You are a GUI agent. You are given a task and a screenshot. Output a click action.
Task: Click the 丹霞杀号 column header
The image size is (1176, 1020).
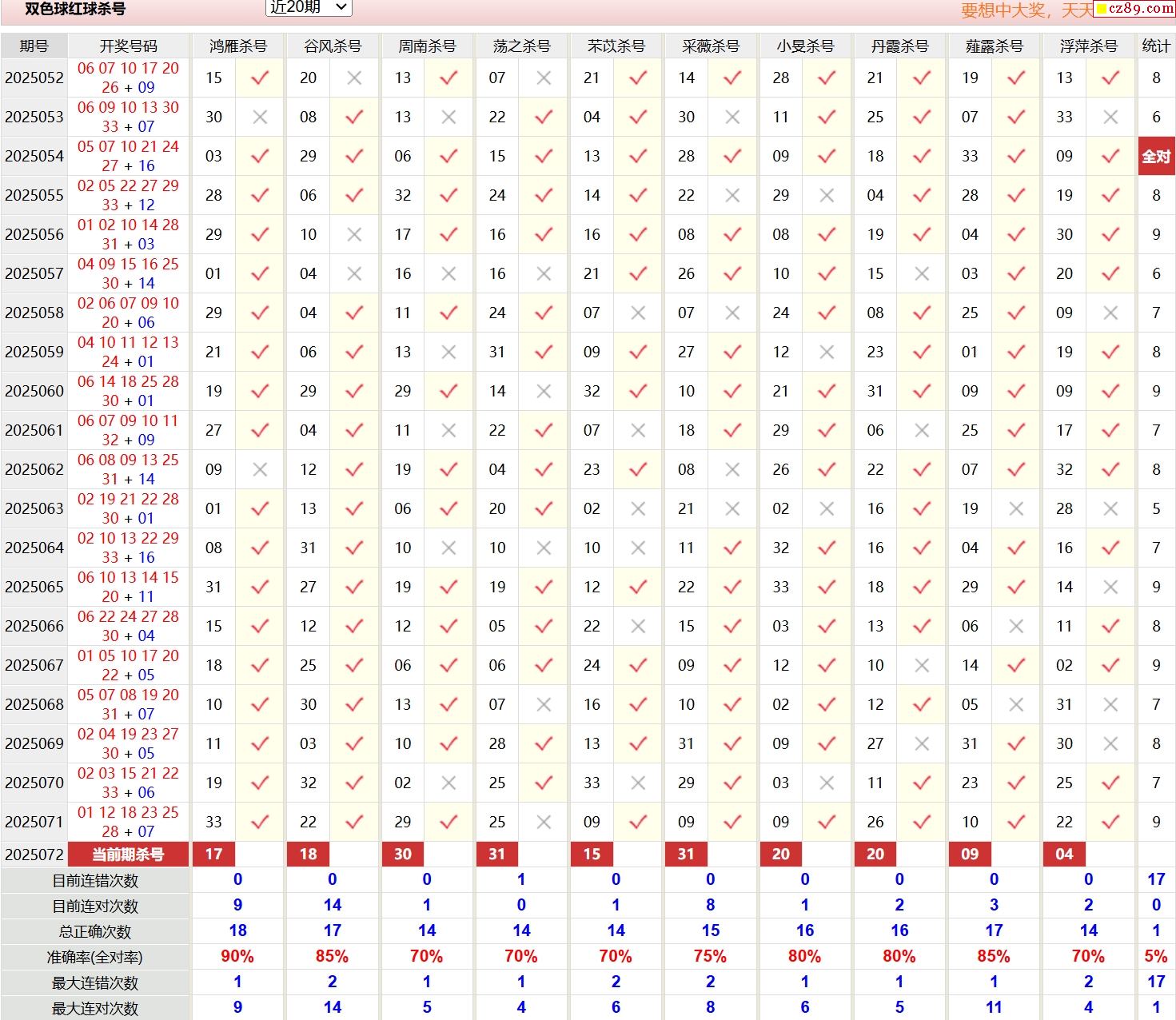click(x=899, y=46)
